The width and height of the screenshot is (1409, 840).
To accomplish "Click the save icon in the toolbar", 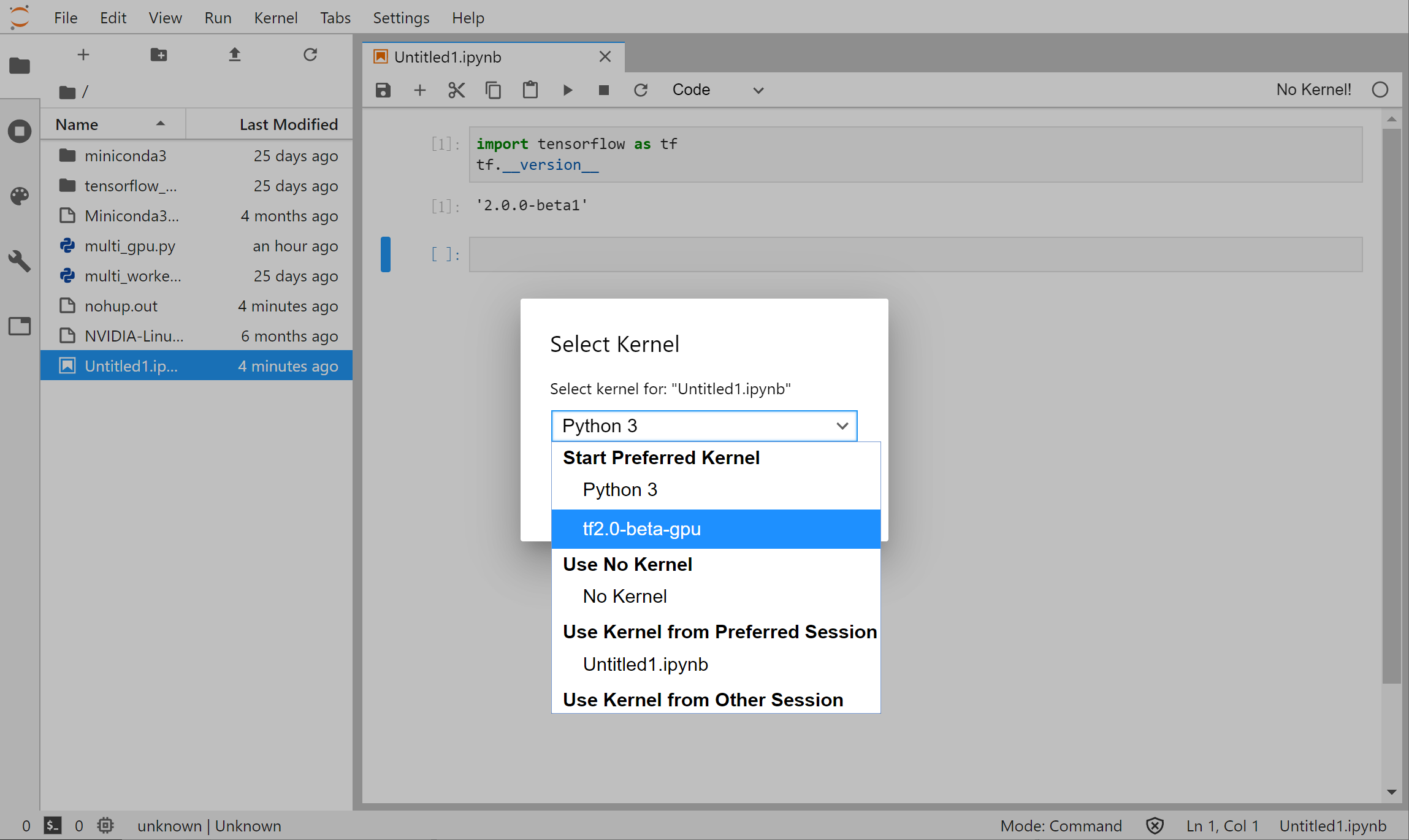I will (x=383, y=89).
